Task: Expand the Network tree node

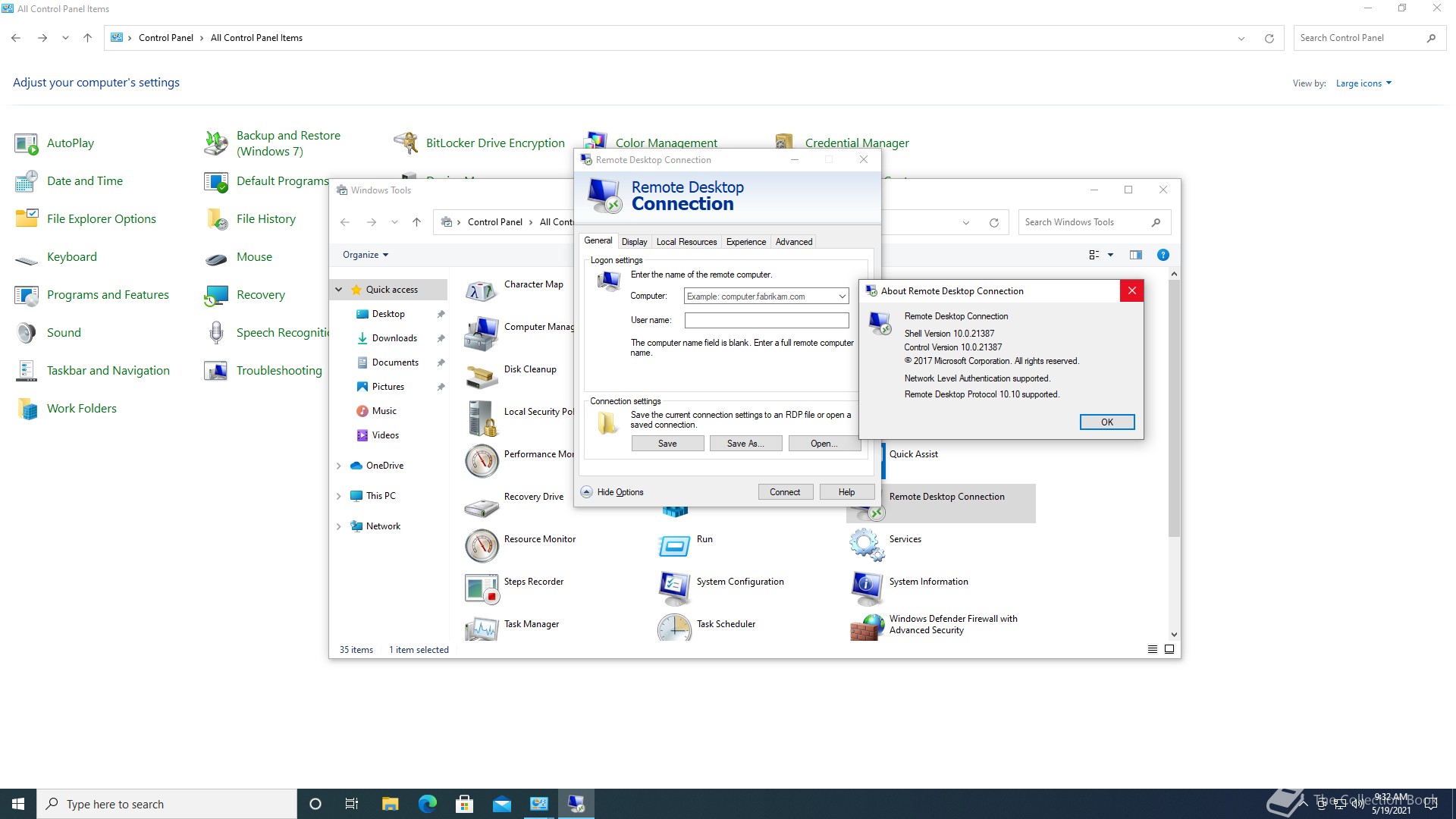Action: coord(339,526)
